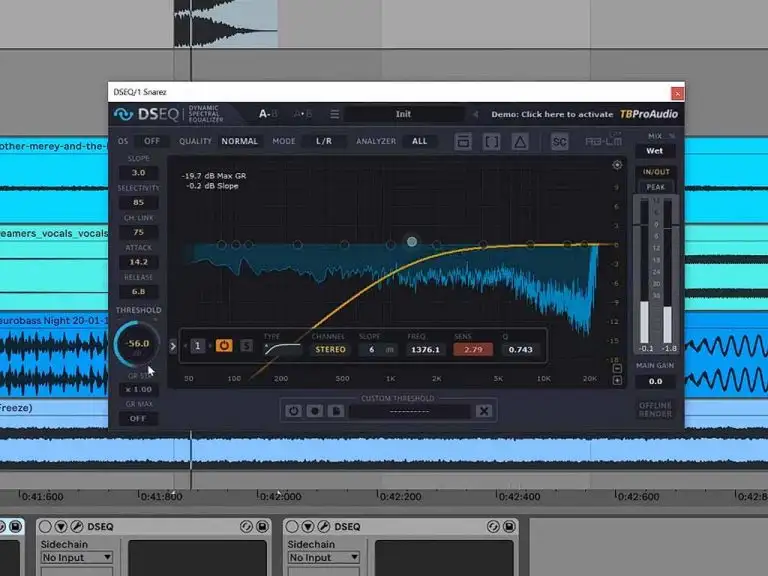The image size is (768, 576).
Task: Click the MAIN GAIN value 0.0
Action: [655, 381]
